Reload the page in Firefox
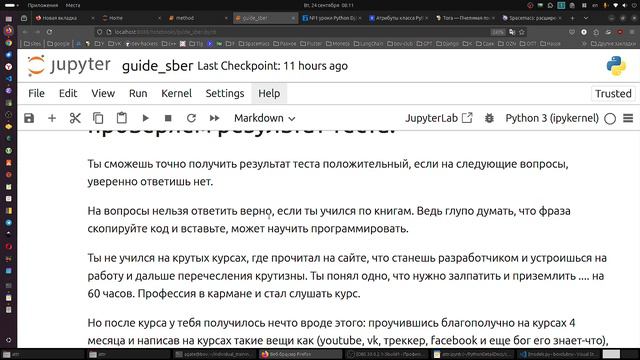Viewport: 640px width, 360px height. (49, 32)
